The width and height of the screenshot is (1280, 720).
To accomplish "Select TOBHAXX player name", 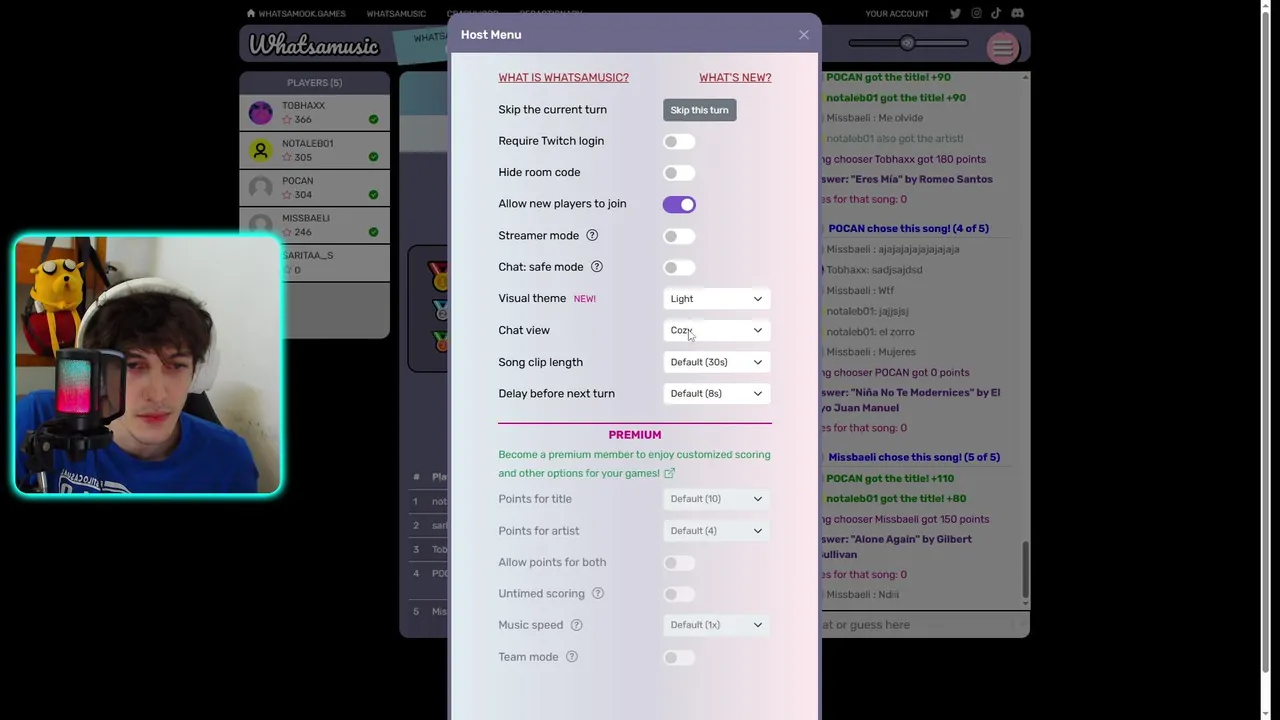I will (x=303, y=105).
